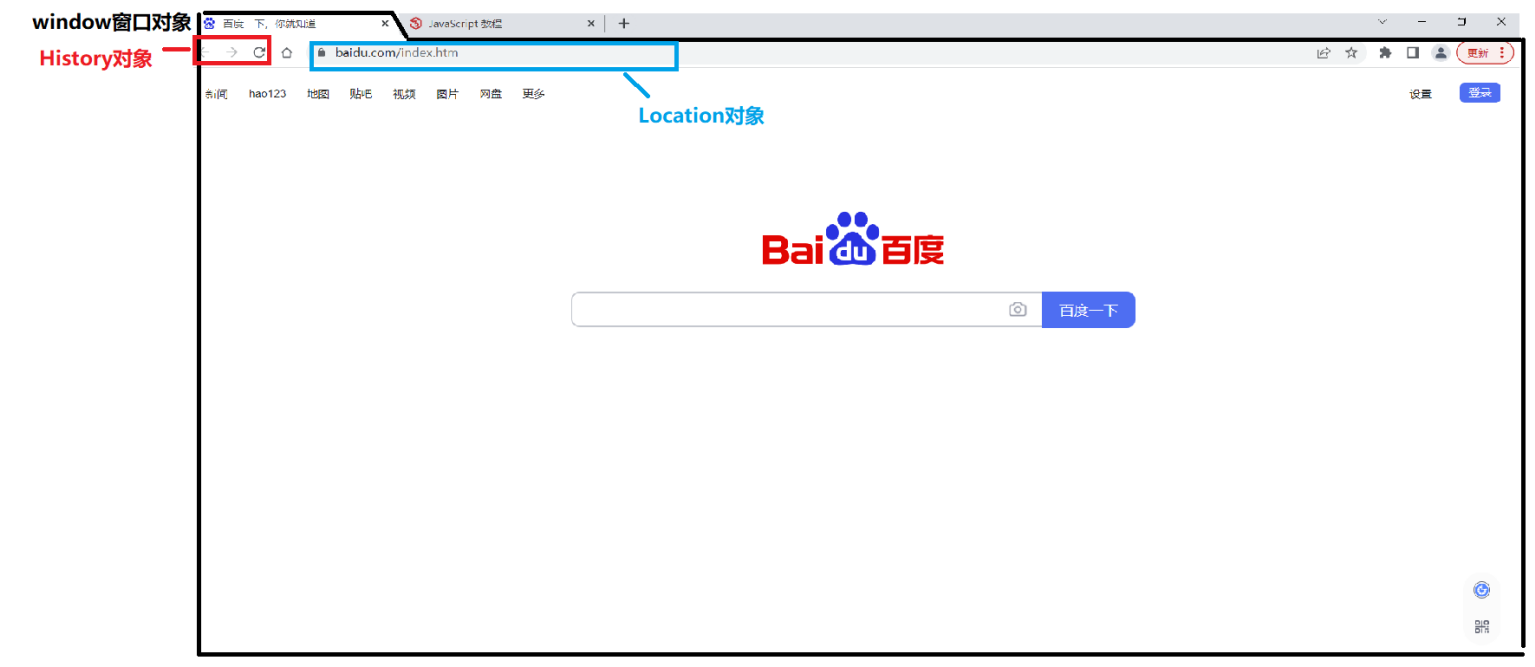This screenshot has width=1535, height=667.
Task: Open the hao123 link
Action: click(x=267, y=93)
